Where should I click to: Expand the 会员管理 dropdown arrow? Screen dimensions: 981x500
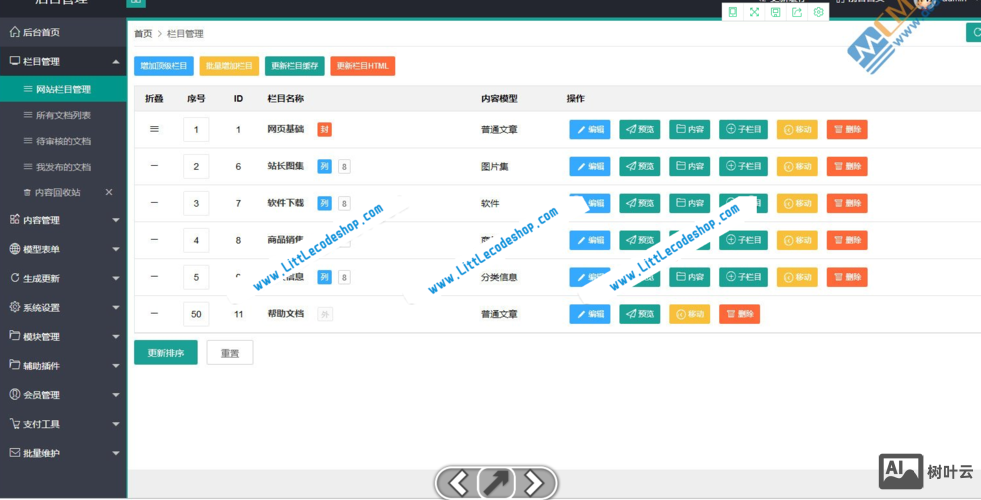pos(116,395)
